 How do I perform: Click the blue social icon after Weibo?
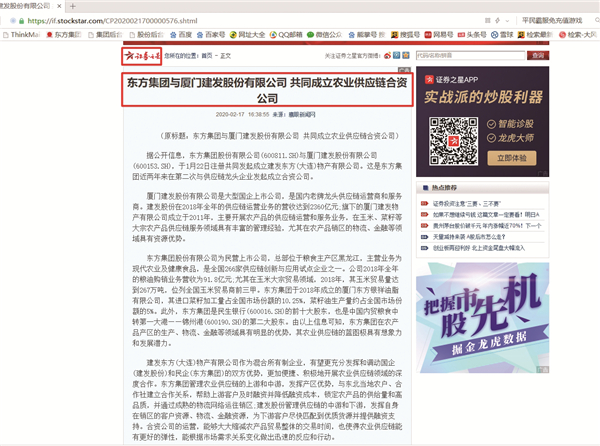pos(396,55)
